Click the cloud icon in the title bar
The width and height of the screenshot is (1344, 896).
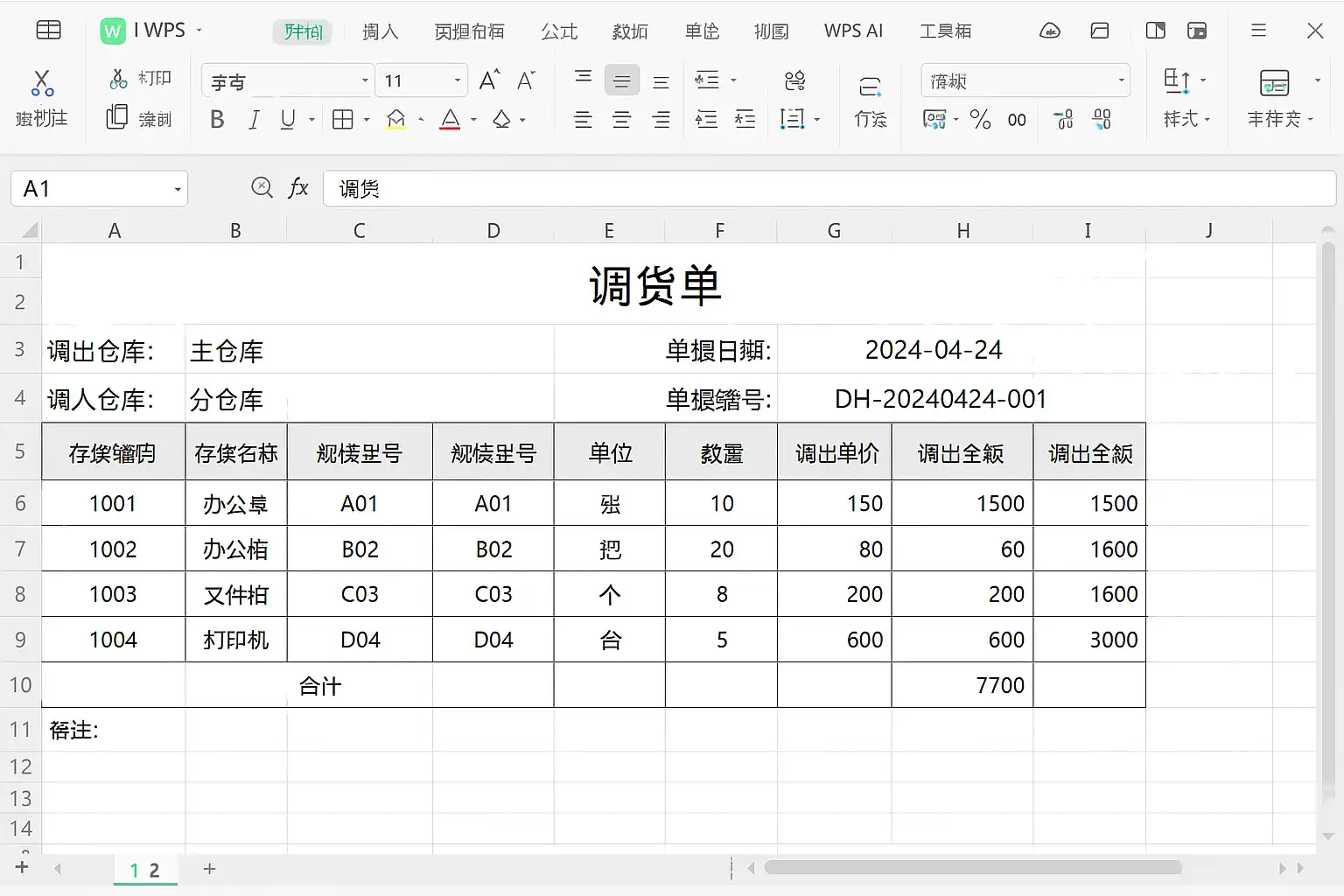[1049, 31]
